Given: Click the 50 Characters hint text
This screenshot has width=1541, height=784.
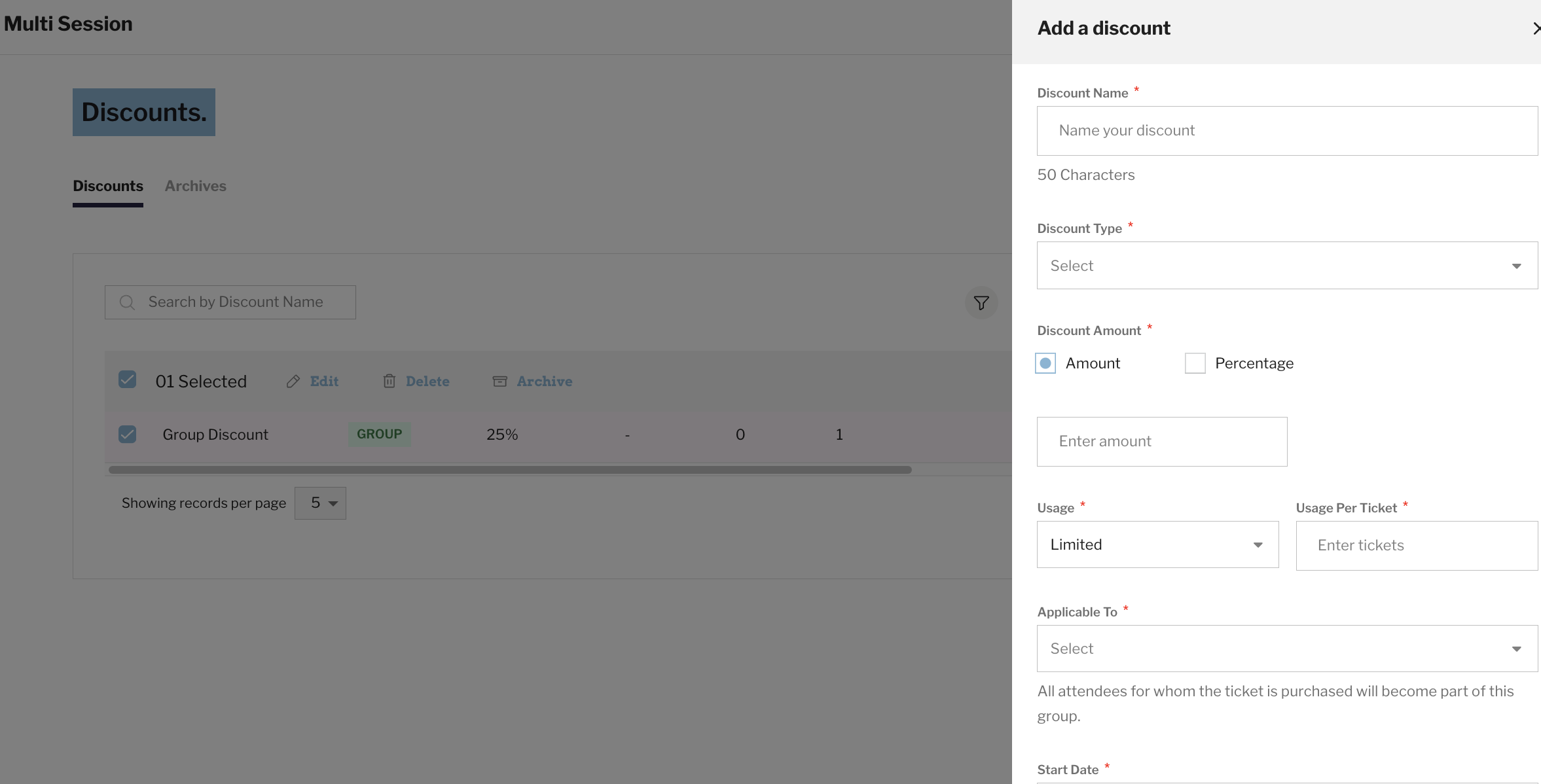Looking at the screenshot, I should (1086, 175).
